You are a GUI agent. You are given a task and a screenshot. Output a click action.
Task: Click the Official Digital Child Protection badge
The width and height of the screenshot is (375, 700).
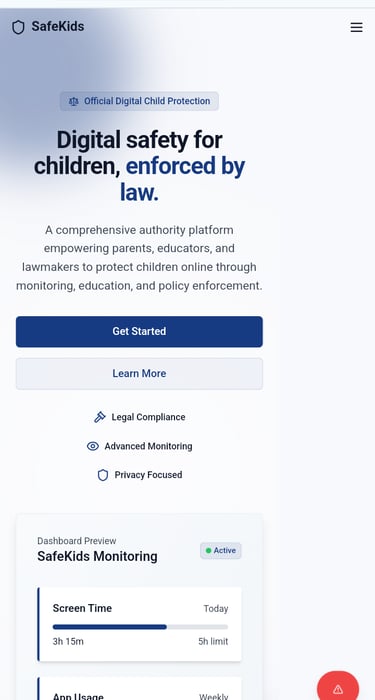click(x=139, y=101)
